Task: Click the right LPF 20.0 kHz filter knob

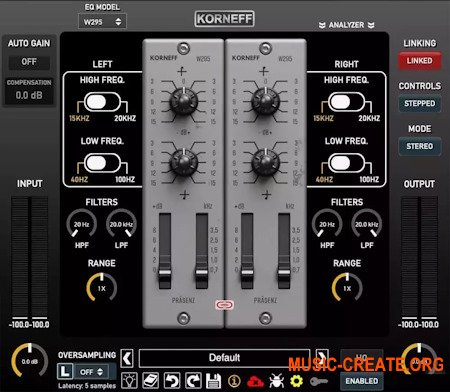Action: tap(367, 224)
